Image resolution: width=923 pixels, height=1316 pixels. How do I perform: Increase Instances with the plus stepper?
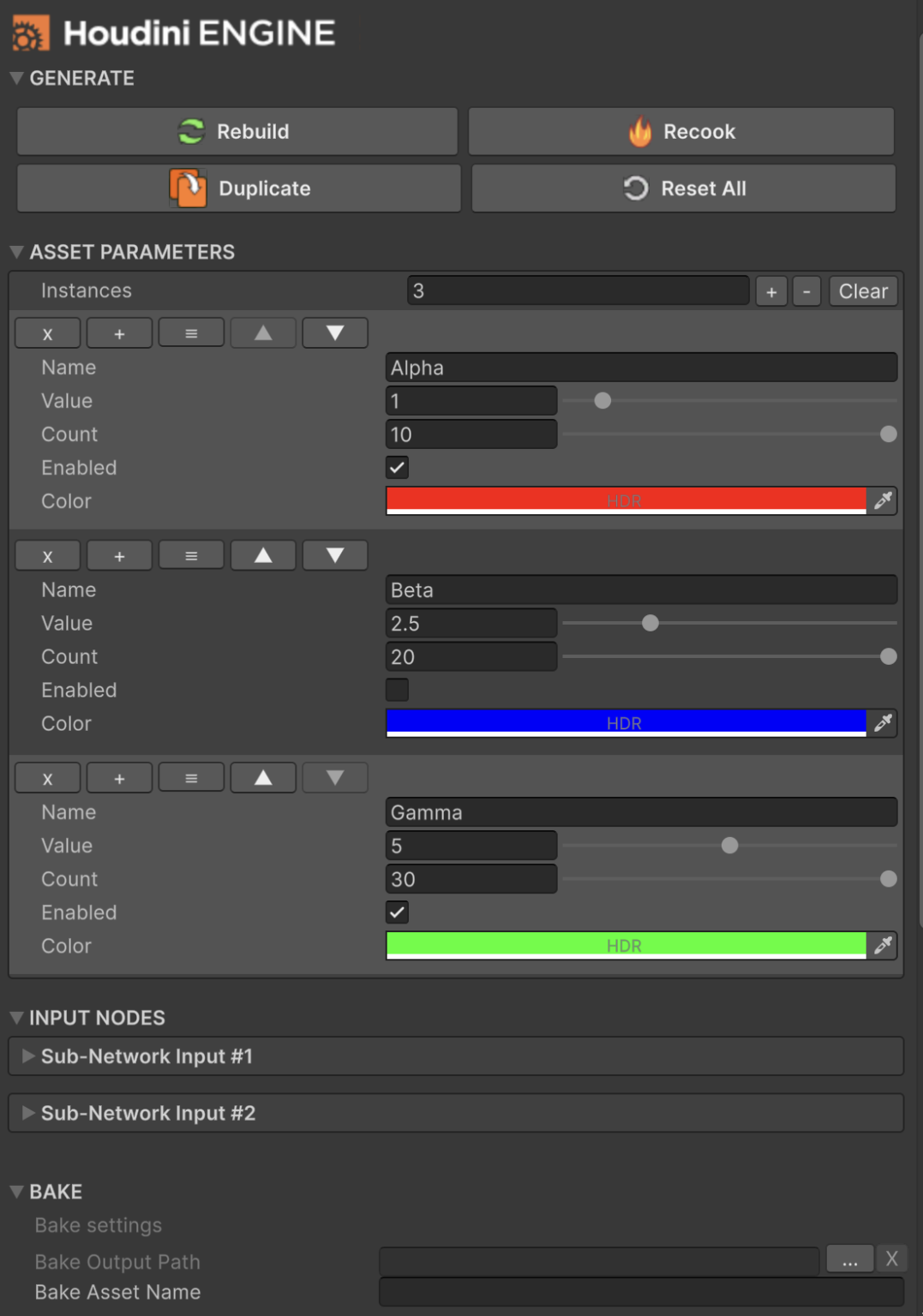tap(771, 291)
